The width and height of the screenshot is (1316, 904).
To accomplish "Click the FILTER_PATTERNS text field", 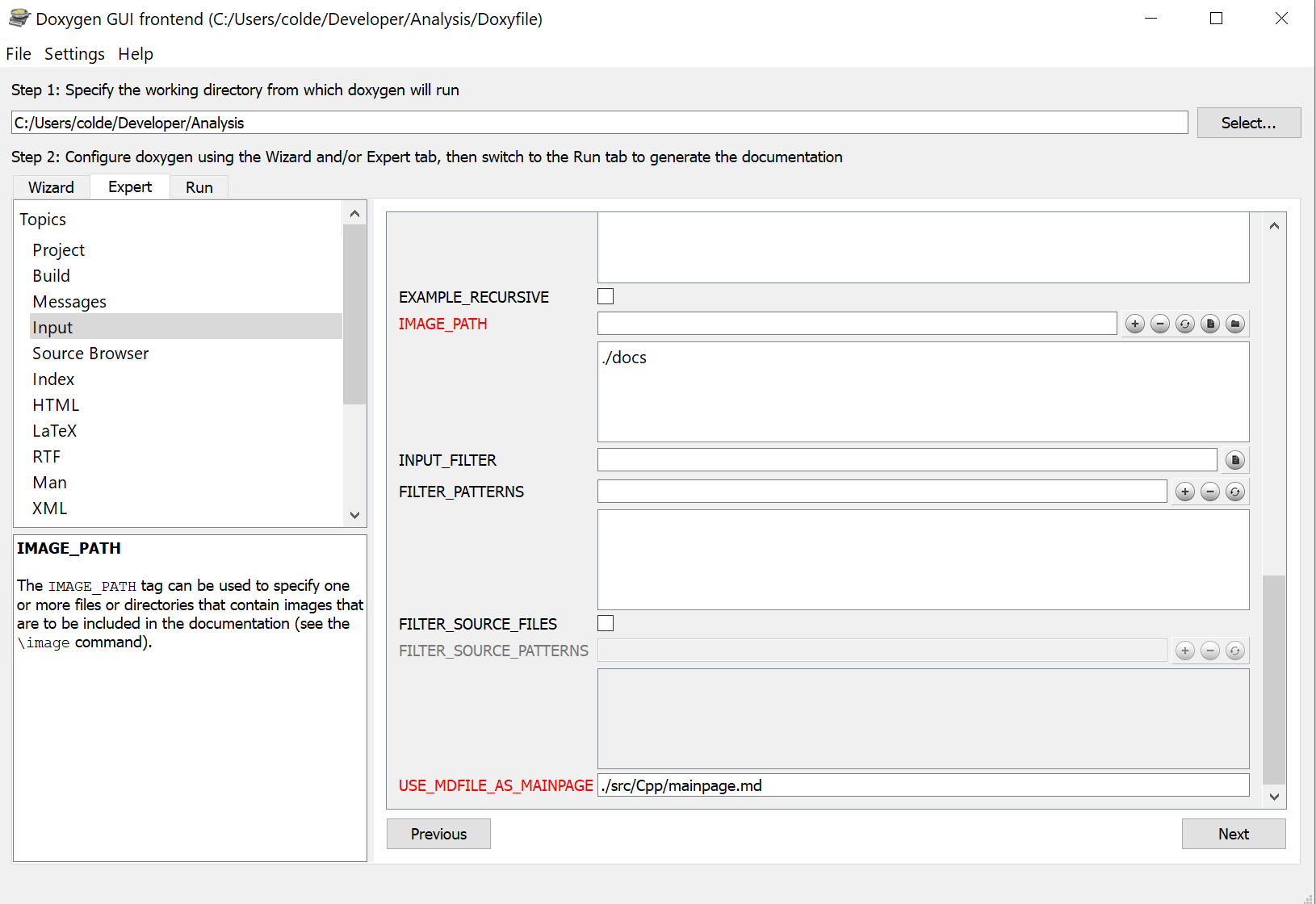I will point(882,492).
